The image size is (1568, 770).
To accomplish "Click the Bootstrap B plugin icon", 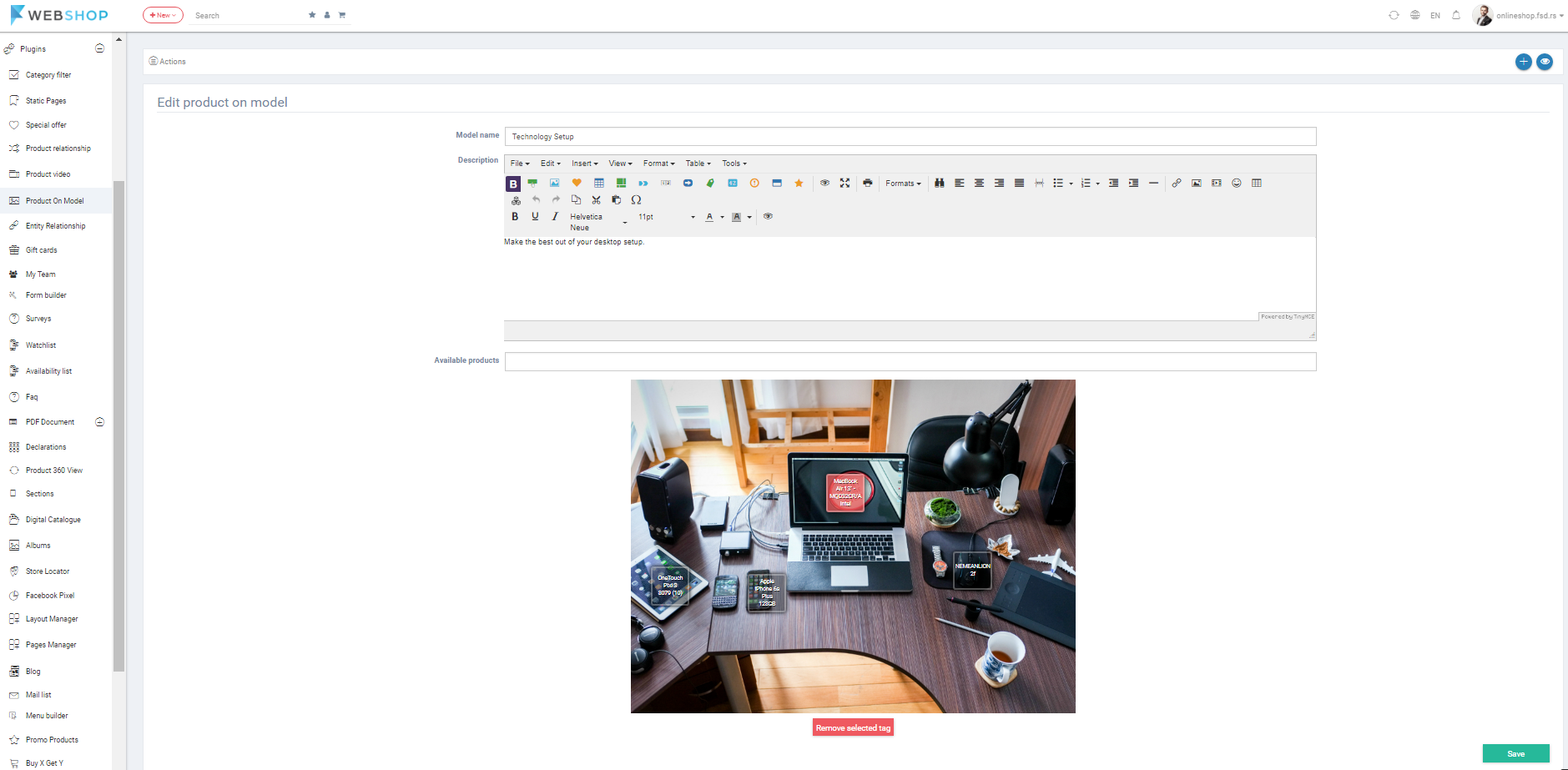I will pos(513,184).
